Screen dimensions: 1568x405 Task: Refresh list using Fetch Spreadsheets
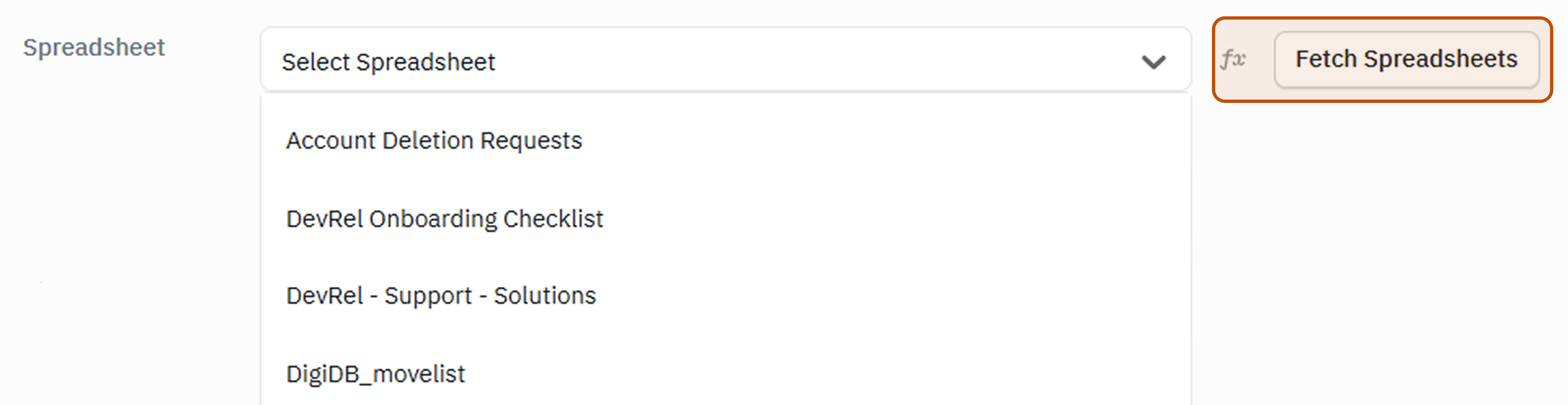(1406, 60)
